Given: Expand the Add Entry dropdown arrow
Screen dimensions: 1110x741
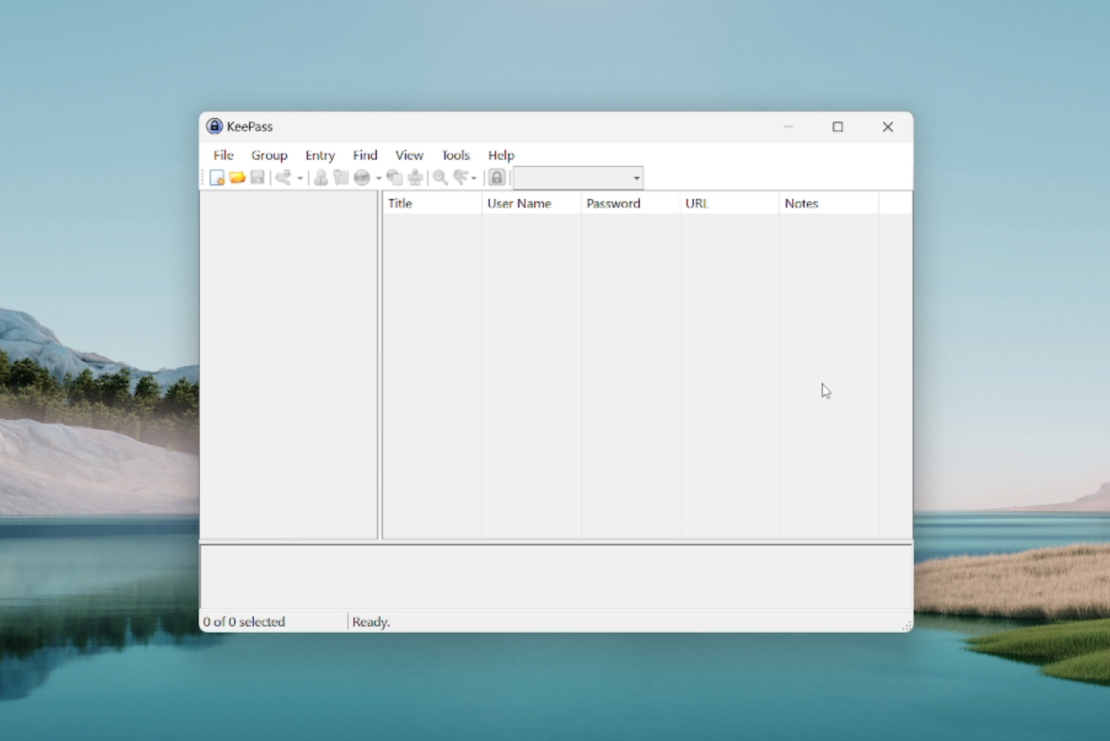Looking at the screenshot, I should tap(299, 177).
